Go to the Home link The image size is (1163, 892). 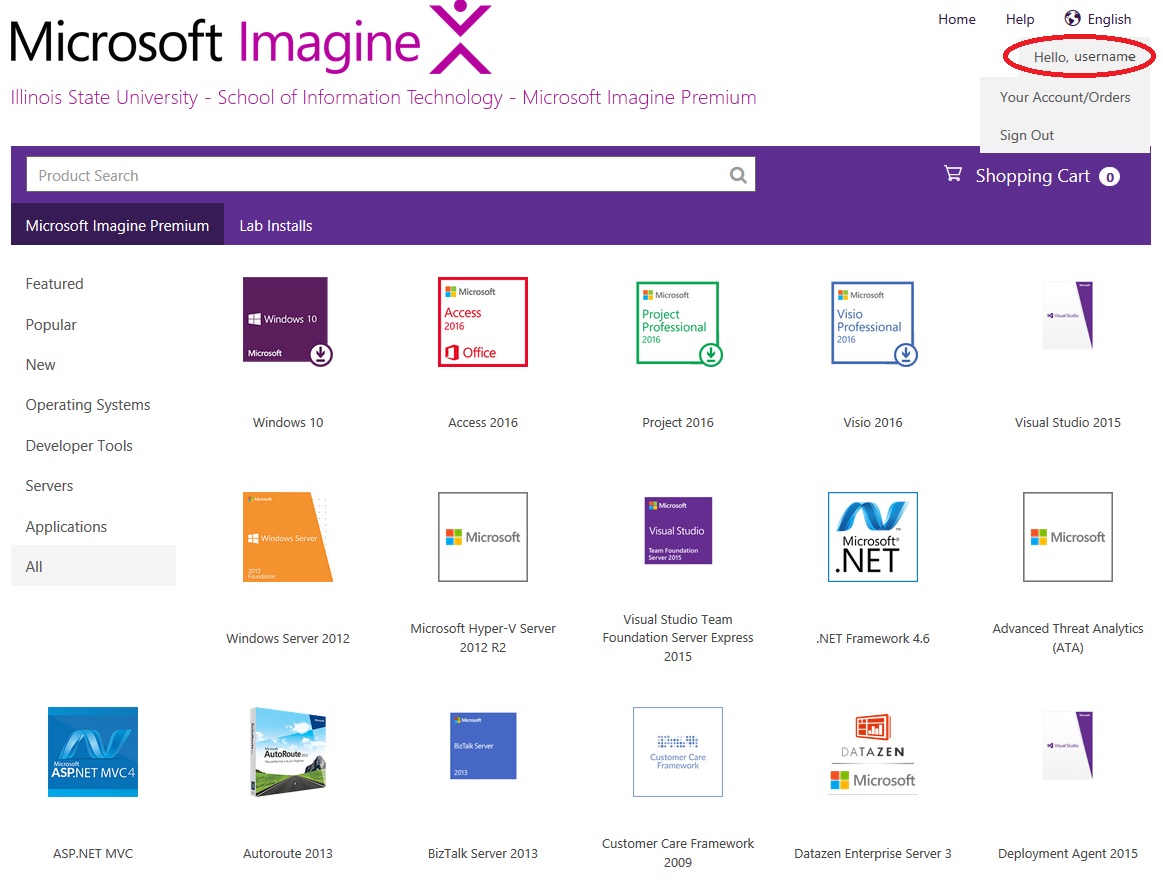coord(957,19)
